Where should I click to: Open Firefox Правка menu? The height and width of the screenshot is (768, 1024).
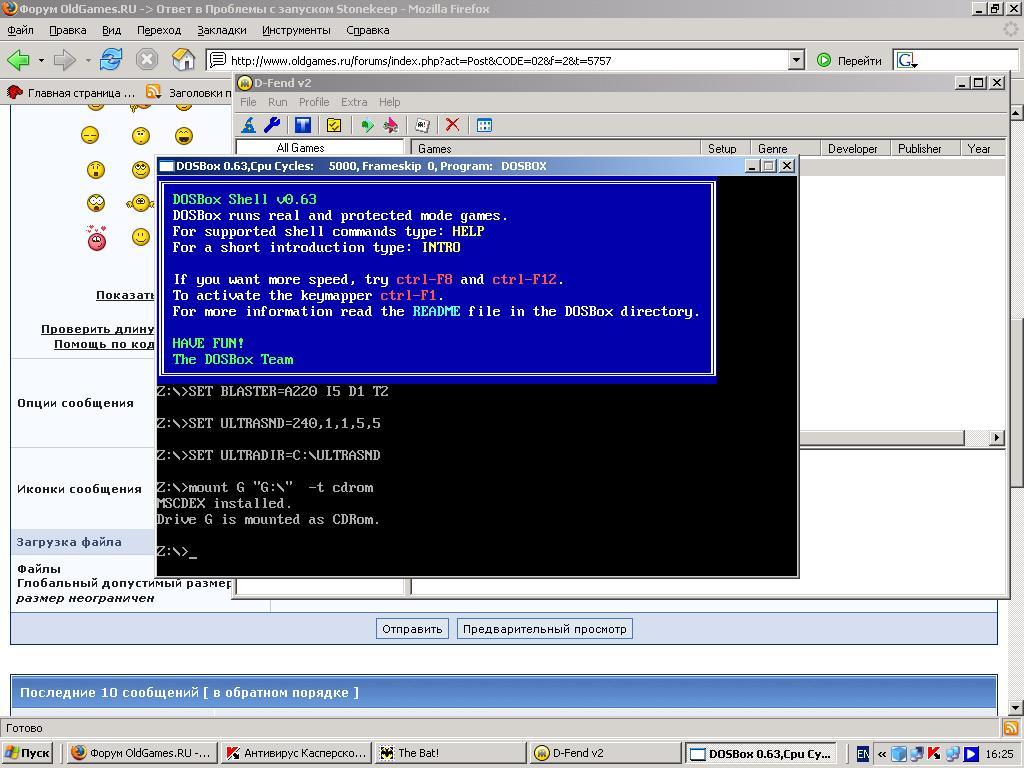click(67, 30)
